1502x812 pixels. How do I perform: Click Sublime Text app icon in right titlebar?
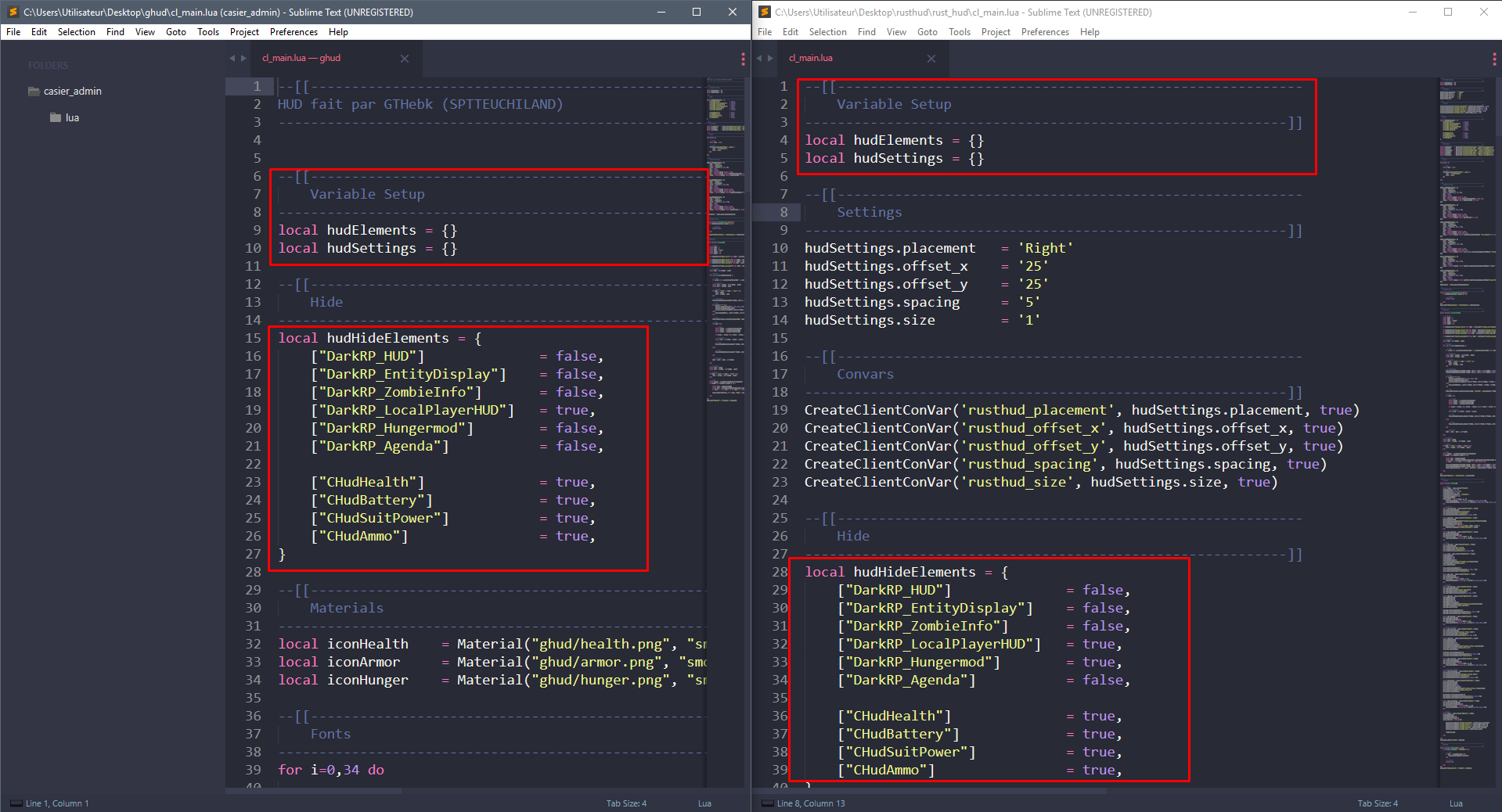pyautogui.click(x=765, y=12)
